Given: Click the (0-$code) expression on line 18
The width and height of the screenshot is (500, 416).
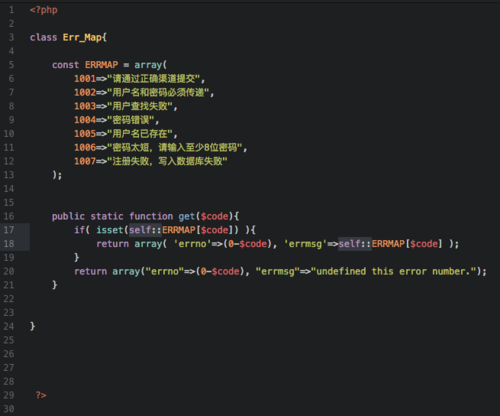Looking at the screenshot, I should 248,244.
